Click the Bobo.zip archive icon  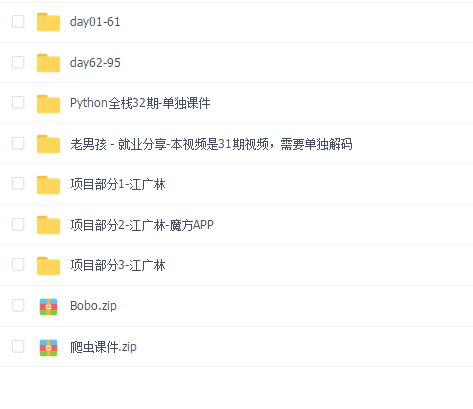pyautogui.click(x=48, y=306)
